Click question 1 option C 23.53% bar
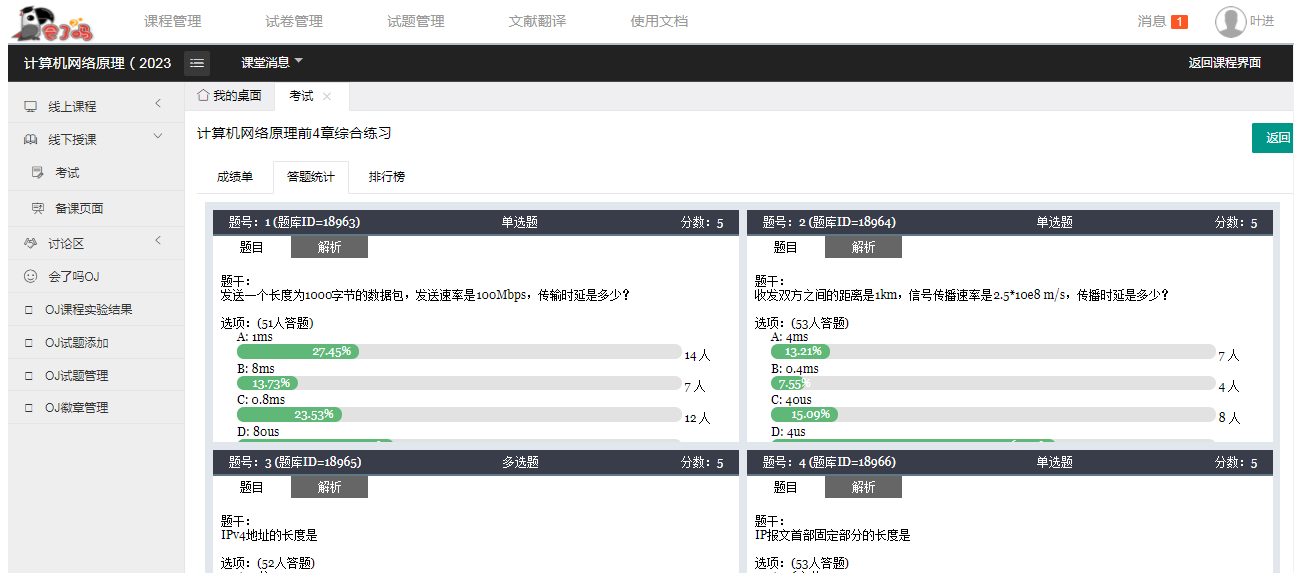This screenshot has width=1294, height=575. [289, 414]
